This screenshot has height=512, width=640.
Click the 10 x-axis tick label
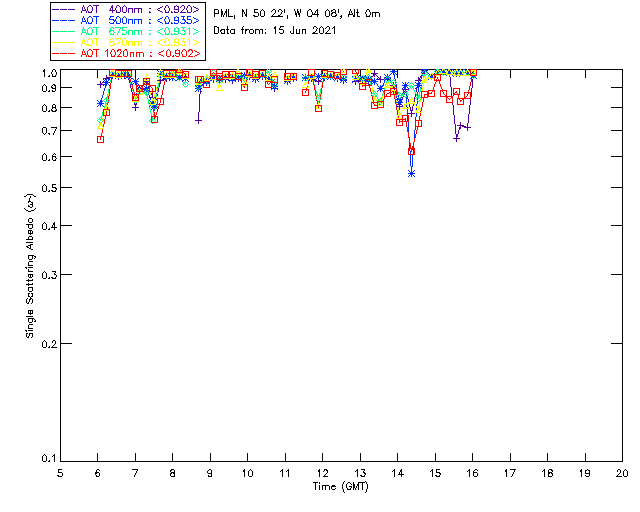coord(247,473)
